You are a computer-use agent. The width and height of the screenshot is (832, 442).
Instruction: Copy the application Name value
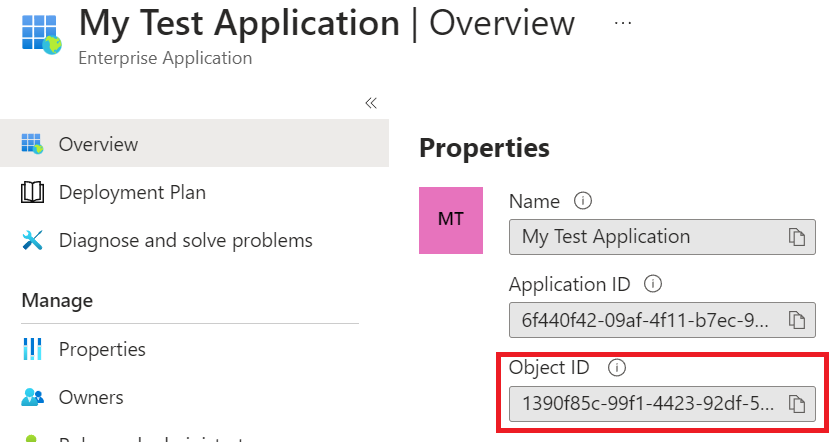pyautogui.click(x=796, y=237)
